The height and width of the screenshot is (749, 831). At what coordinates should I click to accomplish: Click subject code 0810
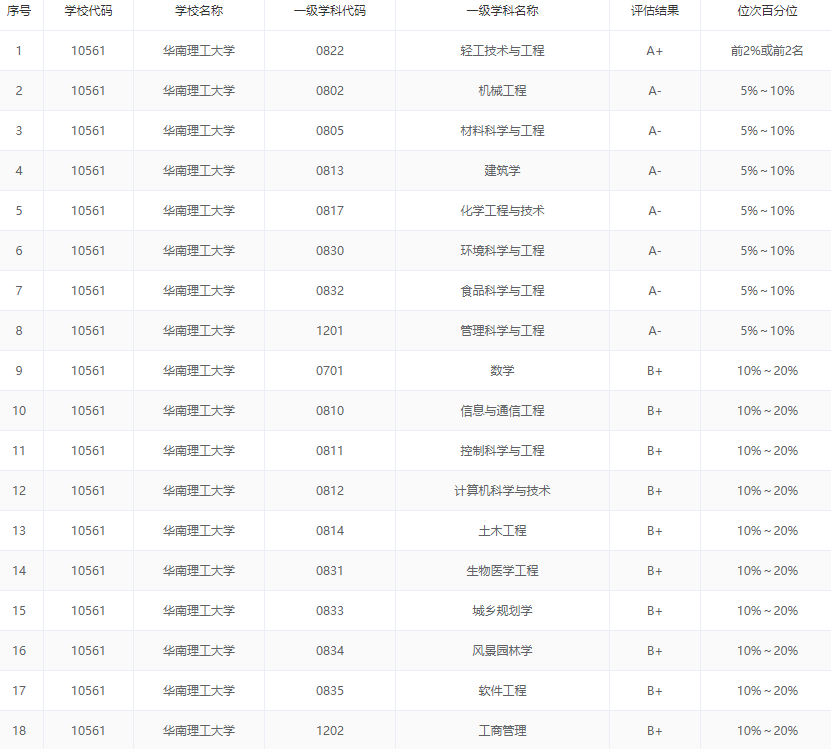(330, 411)
